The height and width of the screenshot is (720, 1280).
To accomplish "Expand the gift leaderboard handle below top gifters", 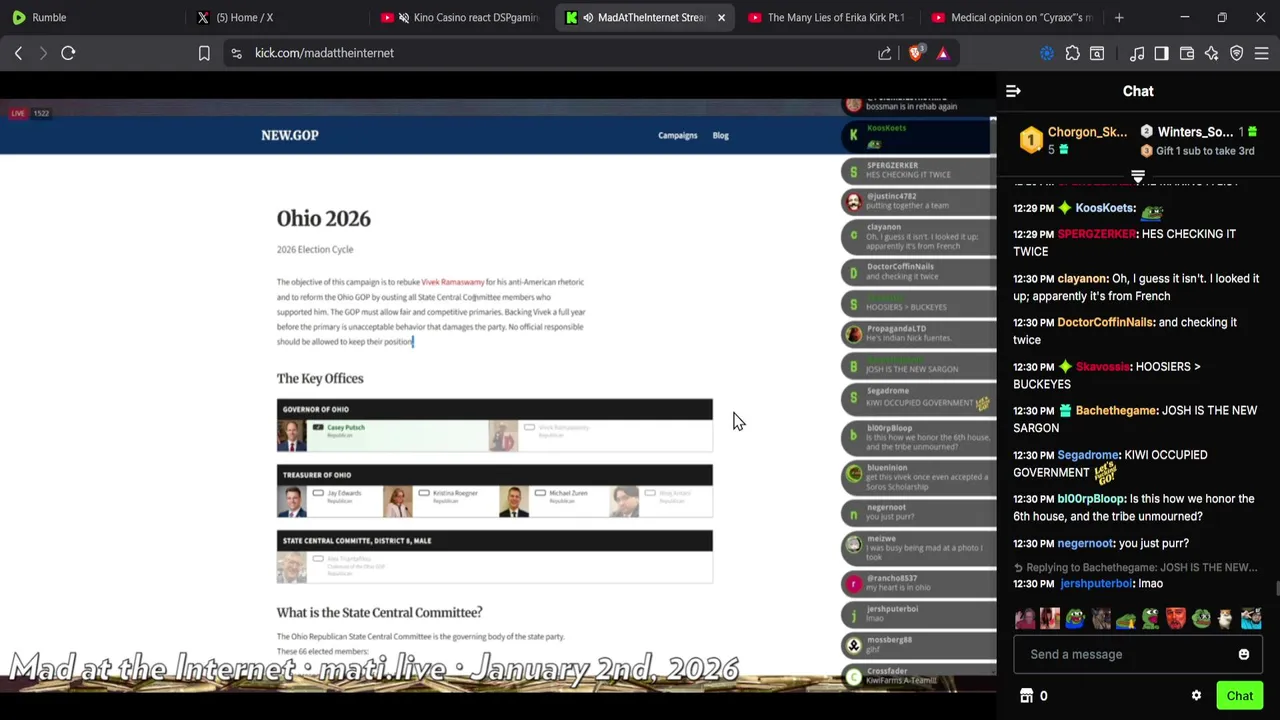I will click(x=1138, y=176).
